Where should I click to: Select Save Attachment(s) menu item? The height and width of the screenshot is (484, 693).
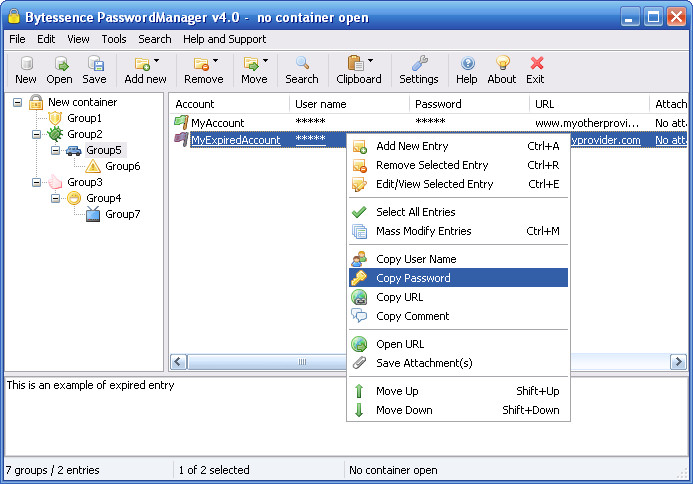pos(458,363)
